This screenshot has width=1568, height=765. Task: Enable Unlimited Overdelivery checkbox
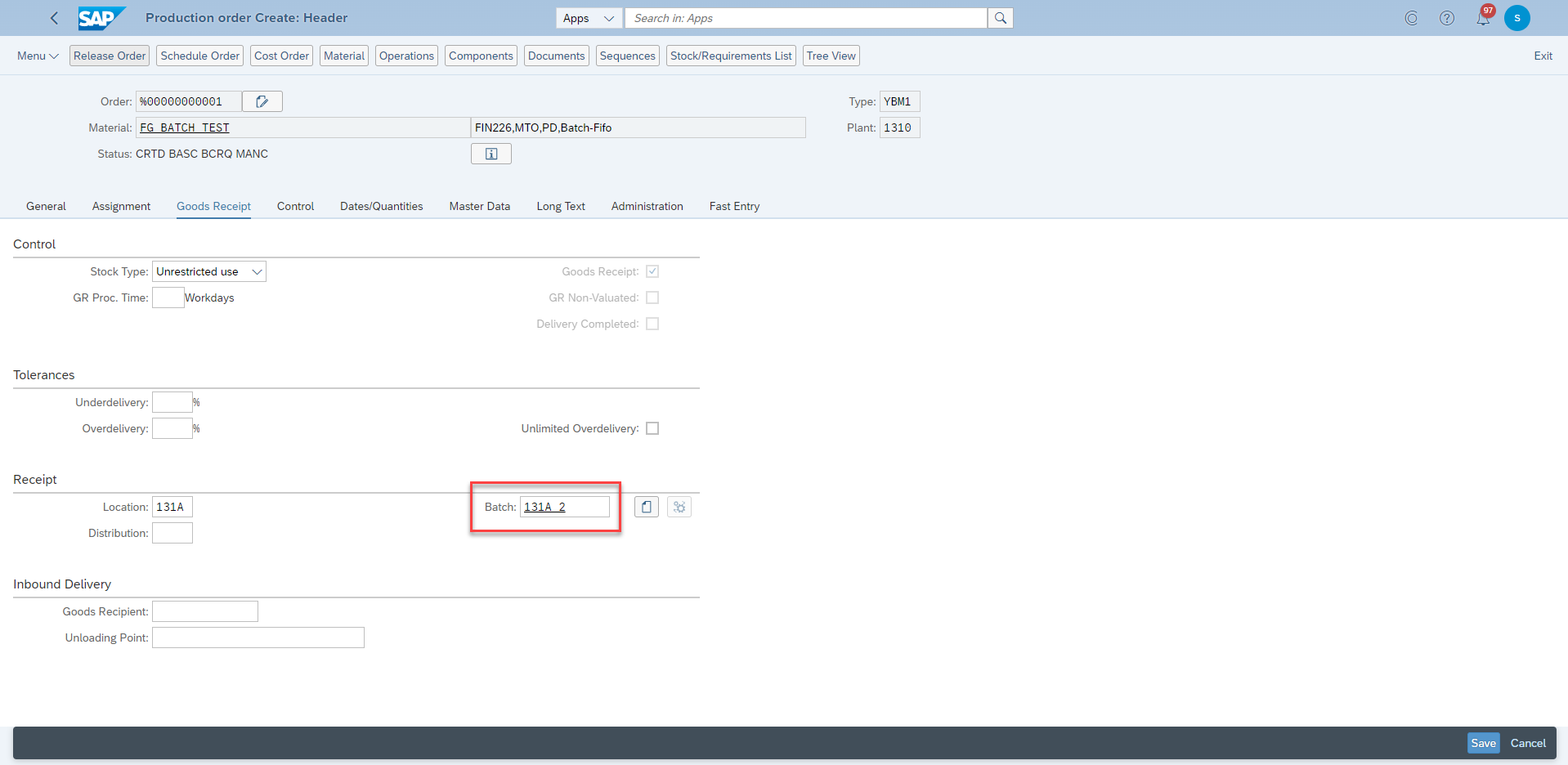(x=652, y=428)
